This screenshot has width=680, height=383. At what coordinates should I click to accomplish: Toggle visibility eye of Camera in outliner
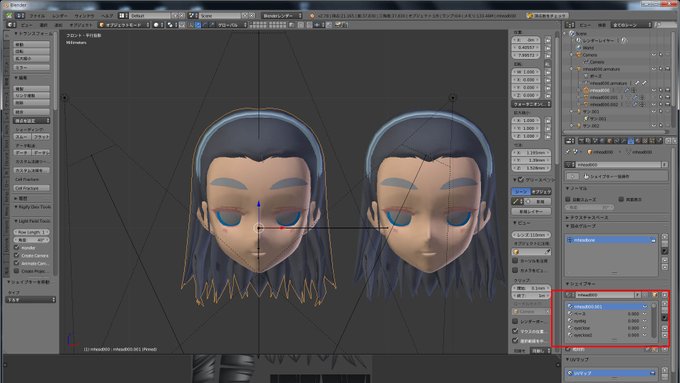click(x=654, y=55)
